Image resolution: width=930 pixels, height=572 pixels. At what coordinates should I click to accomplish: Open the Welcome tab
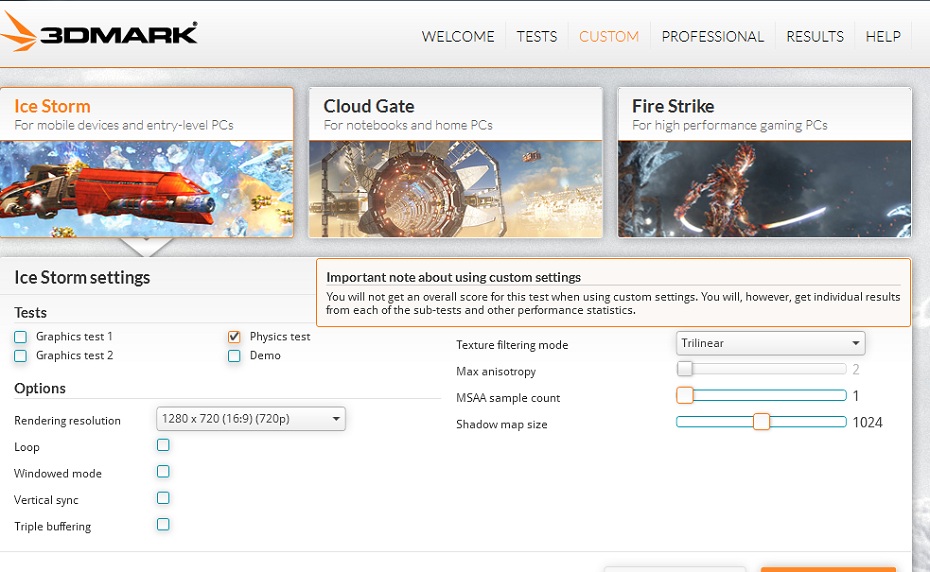pos(458,36)
